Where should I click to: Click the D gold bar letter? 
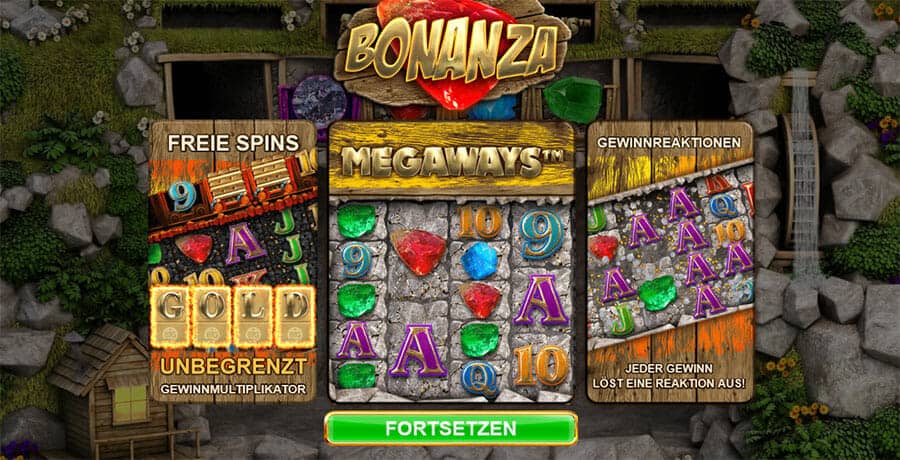pos(294,317)
